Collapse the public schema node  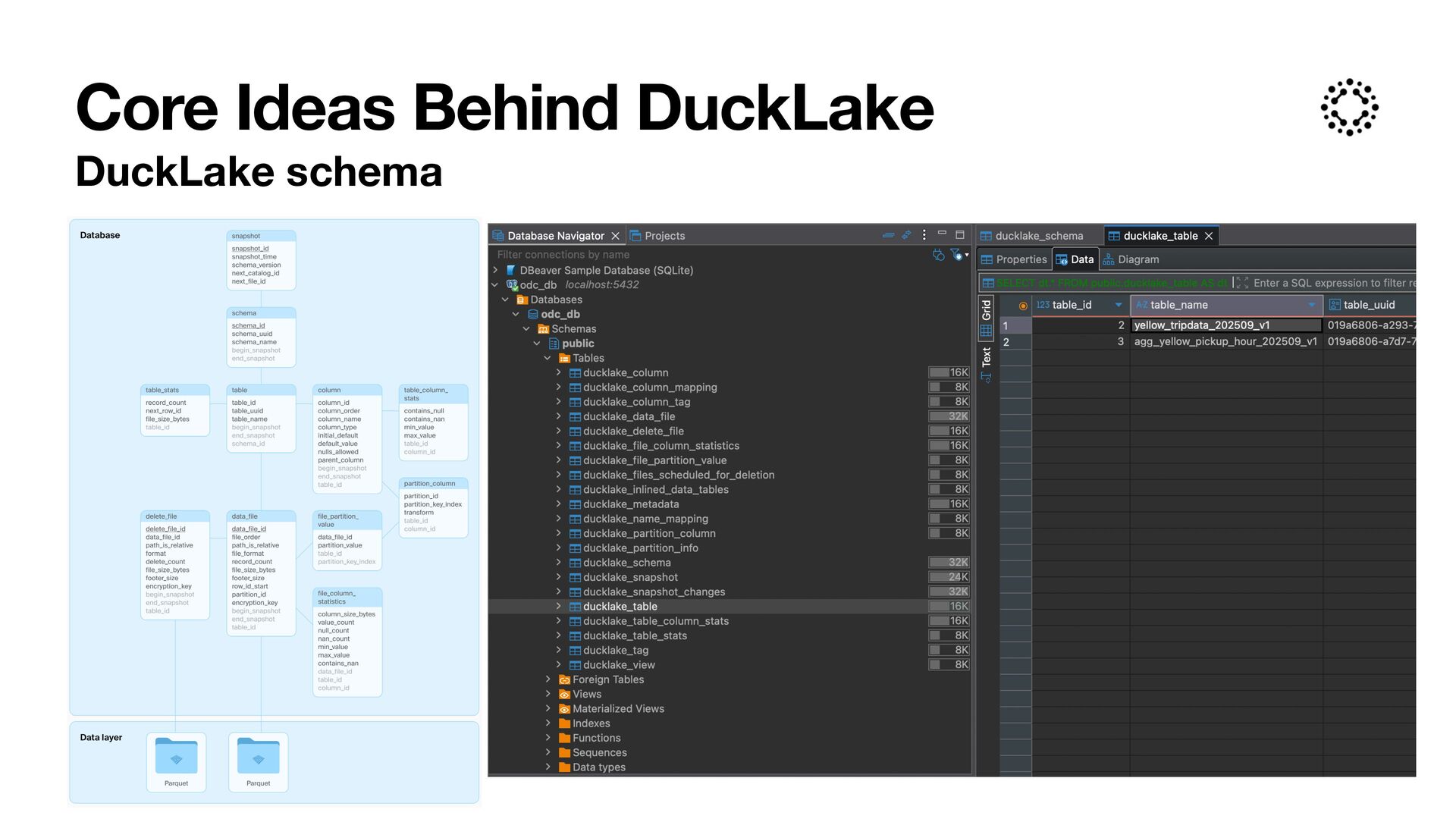click(537, 344)
